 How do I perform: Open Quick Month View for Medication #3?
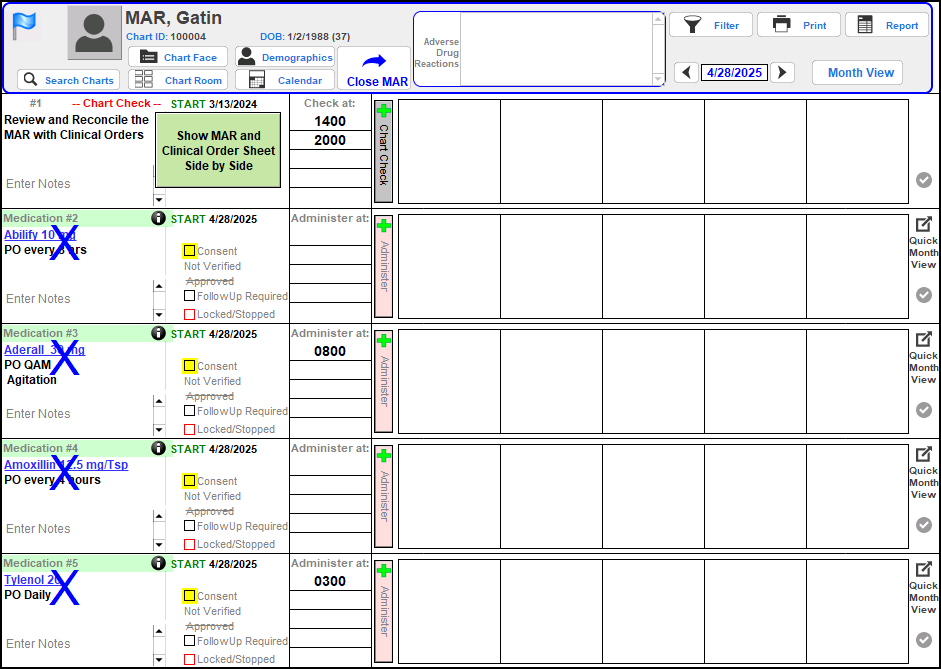click(x=923, y=357)
